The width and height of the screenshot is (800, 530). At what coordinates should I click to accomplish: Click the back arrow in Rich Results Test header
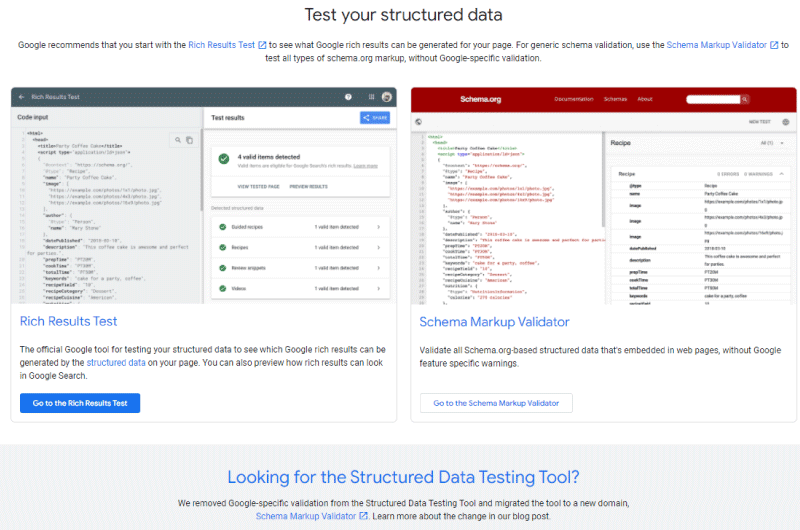point(19,97)
